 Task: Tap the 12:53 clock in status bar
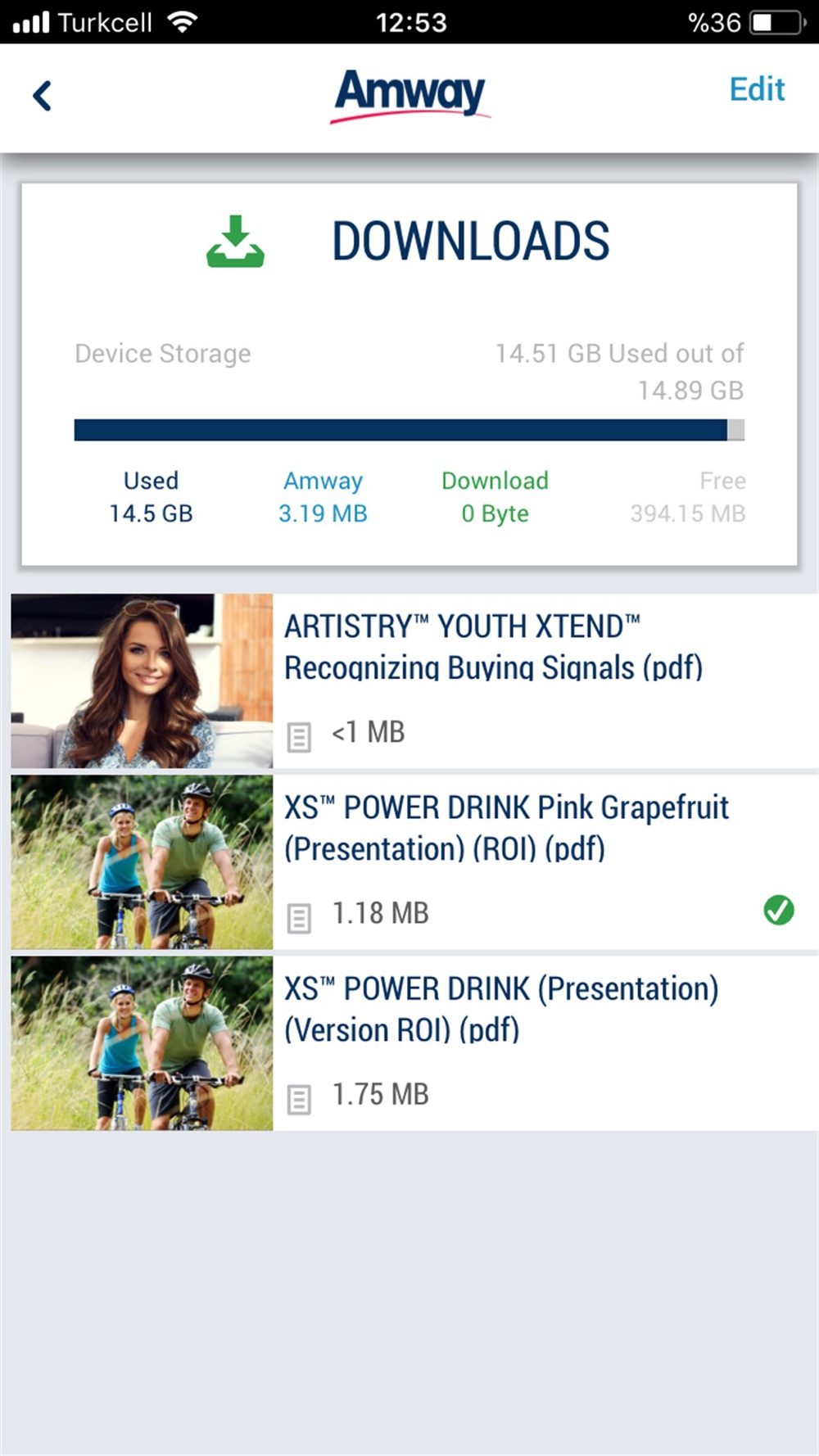point(411,22)
